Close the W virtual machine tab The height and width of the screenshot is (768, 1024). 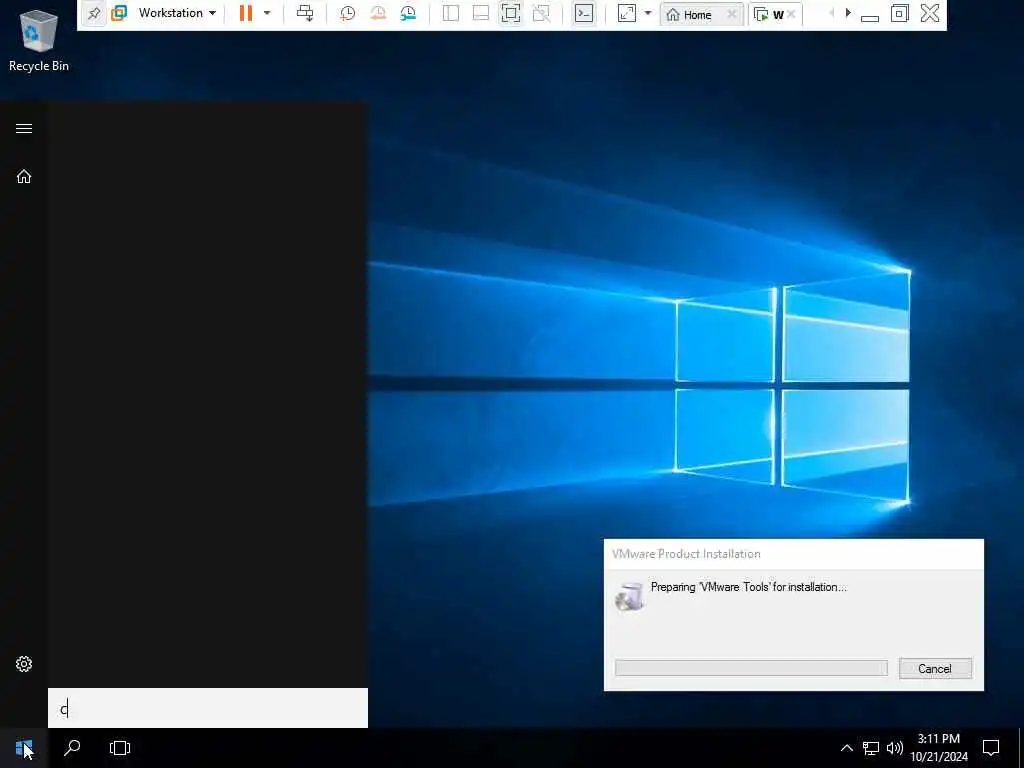pyautogui.click(x=792, y=14)
